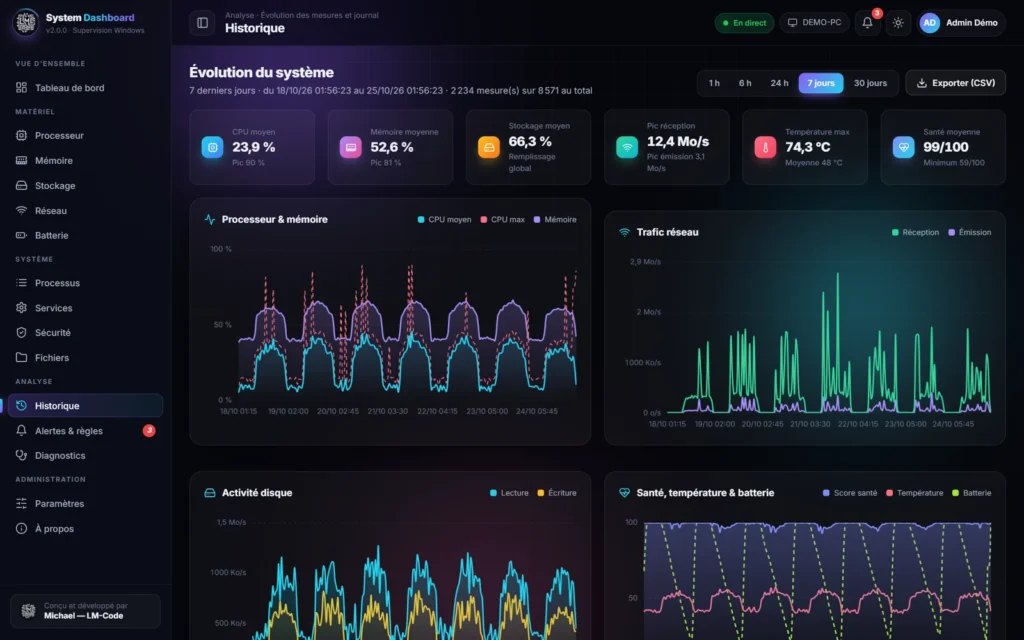Select the 1 h time range

point(714,83)
